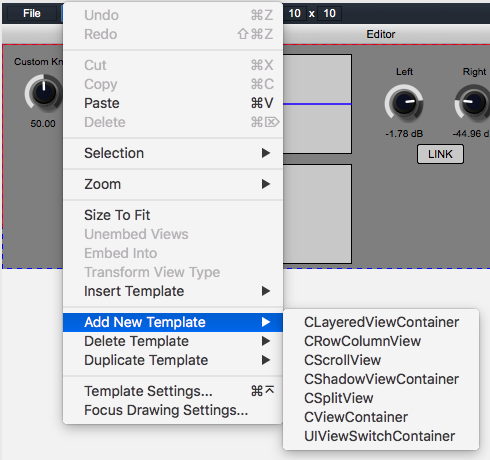
Task: Open the Duplicate Template submenu
Action: coord(173,360)
